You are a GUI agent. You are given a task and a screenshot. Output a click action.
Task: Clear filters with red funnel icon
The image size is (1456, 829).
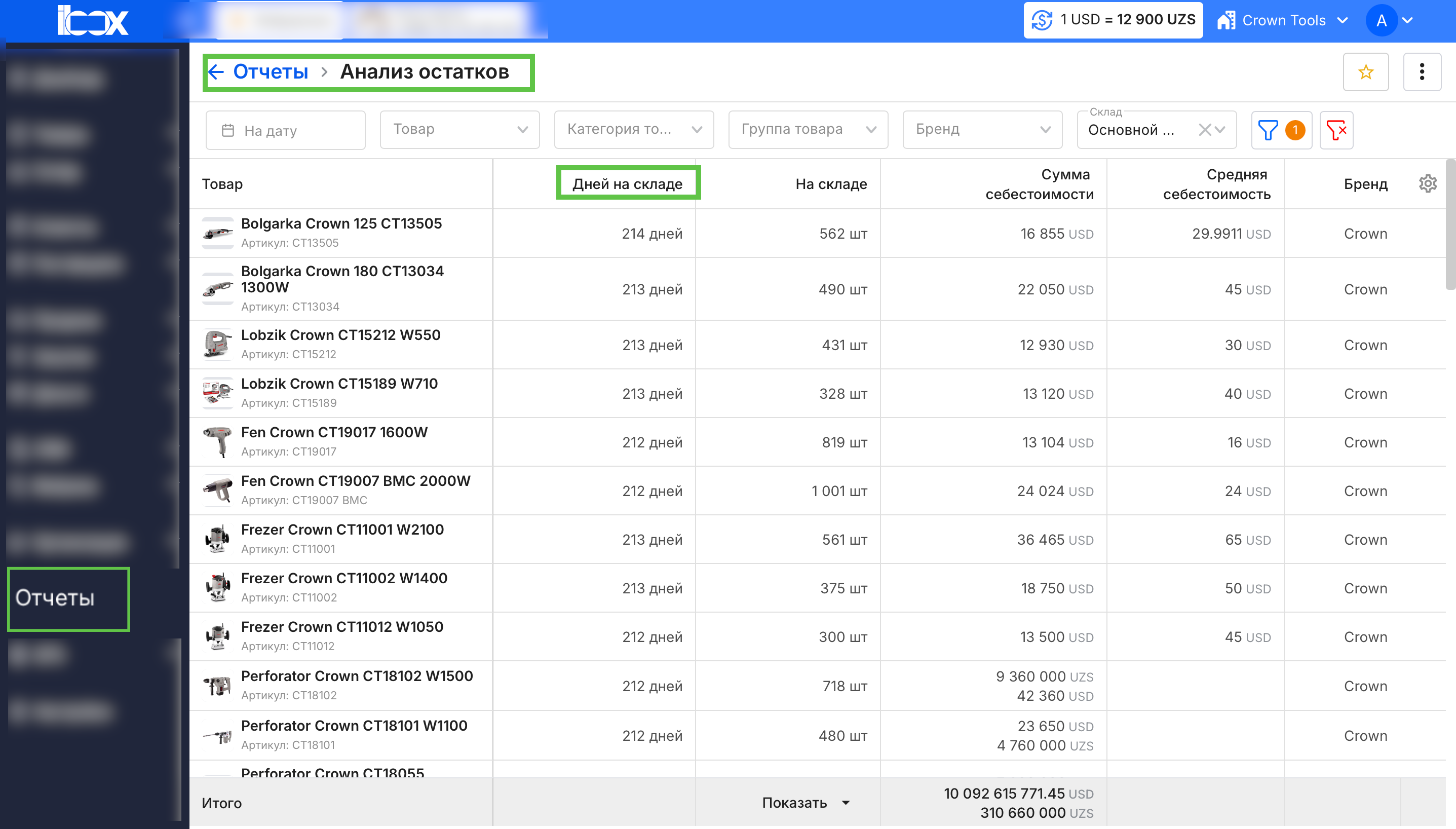click(x=1335, y=130)
